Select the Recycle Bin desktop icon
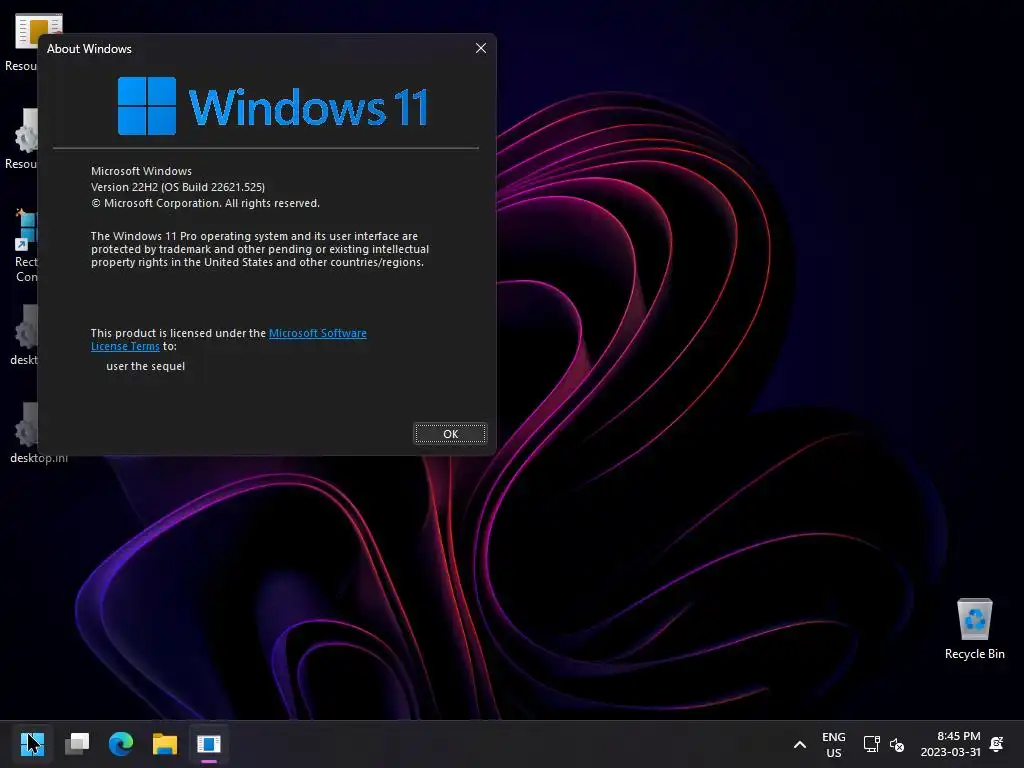 (974, 628)
